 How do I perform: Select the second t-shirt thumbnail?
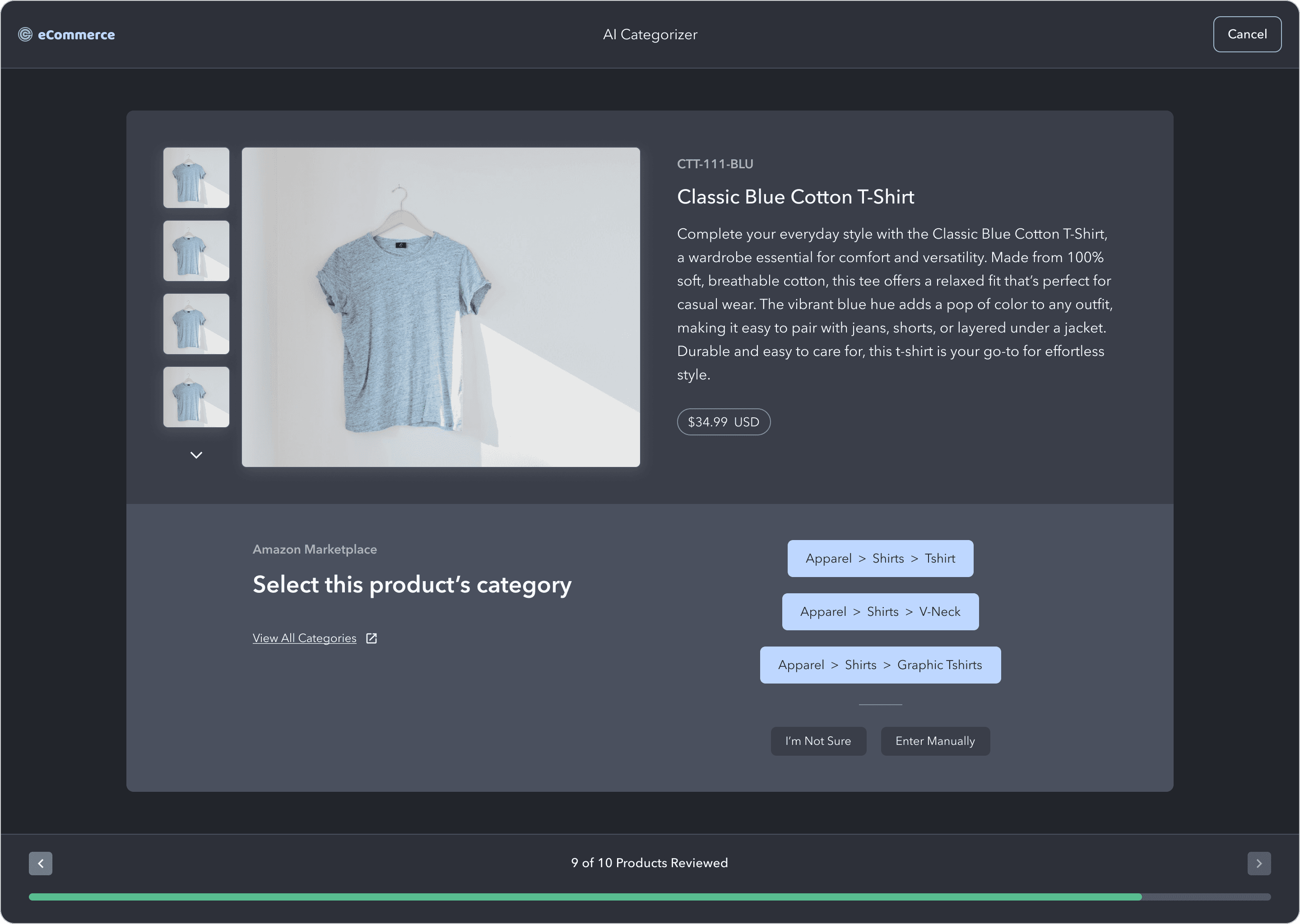point(196,251)
